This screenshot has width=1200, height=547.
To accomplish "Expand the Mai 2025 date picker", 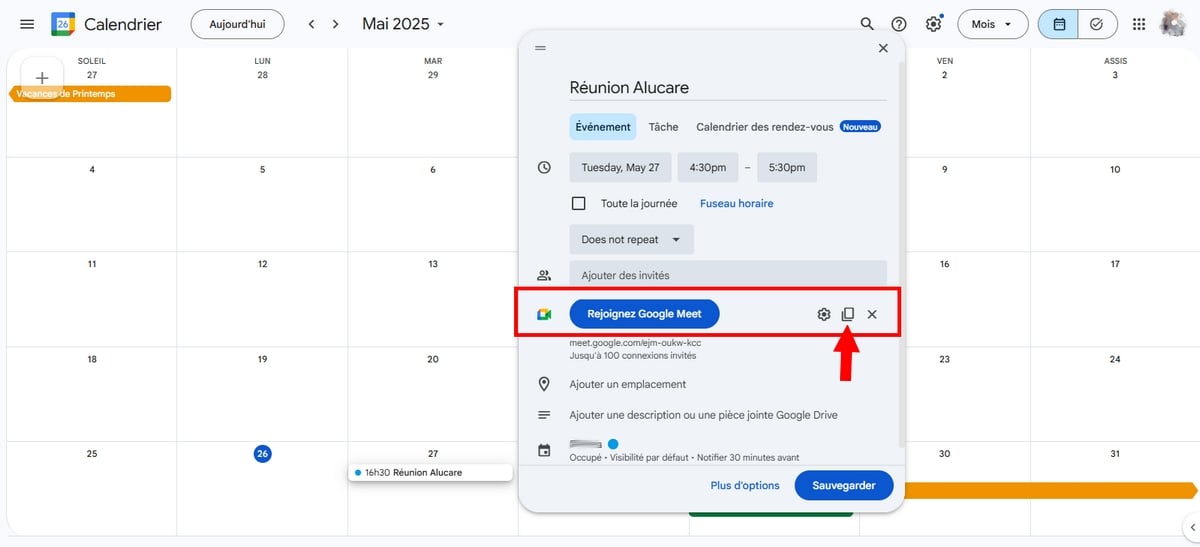I will tap(404, 24).
